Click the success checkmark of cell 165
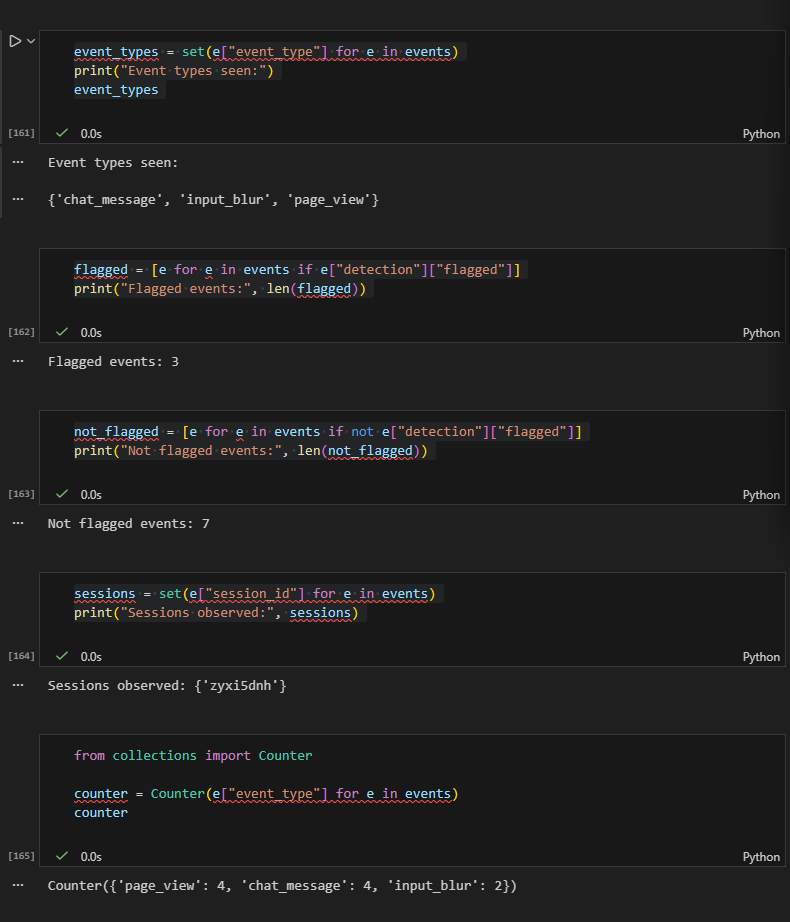790x922 pixels. tap(63, 856)
